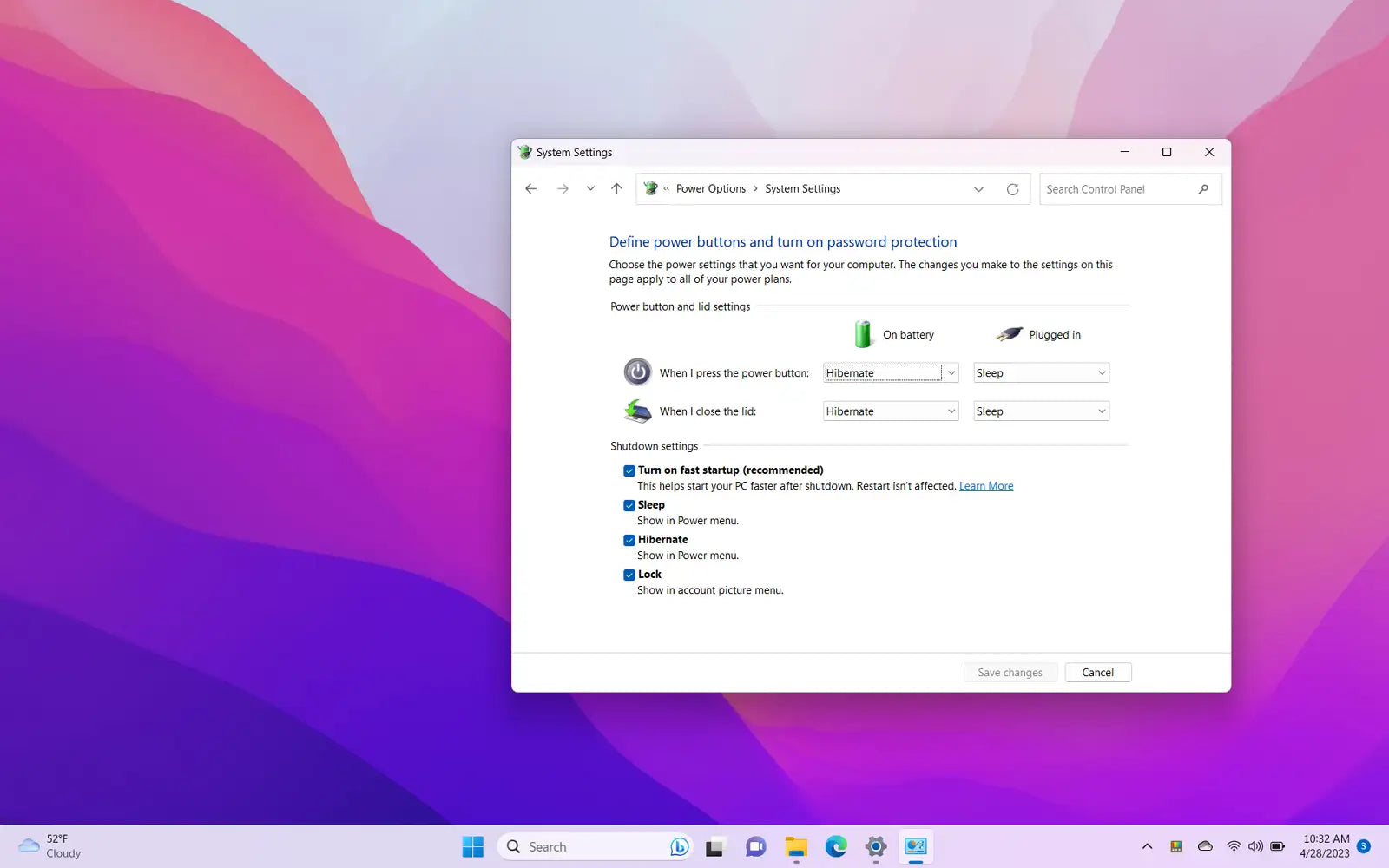Go back with the left arrow

[531, 188]
